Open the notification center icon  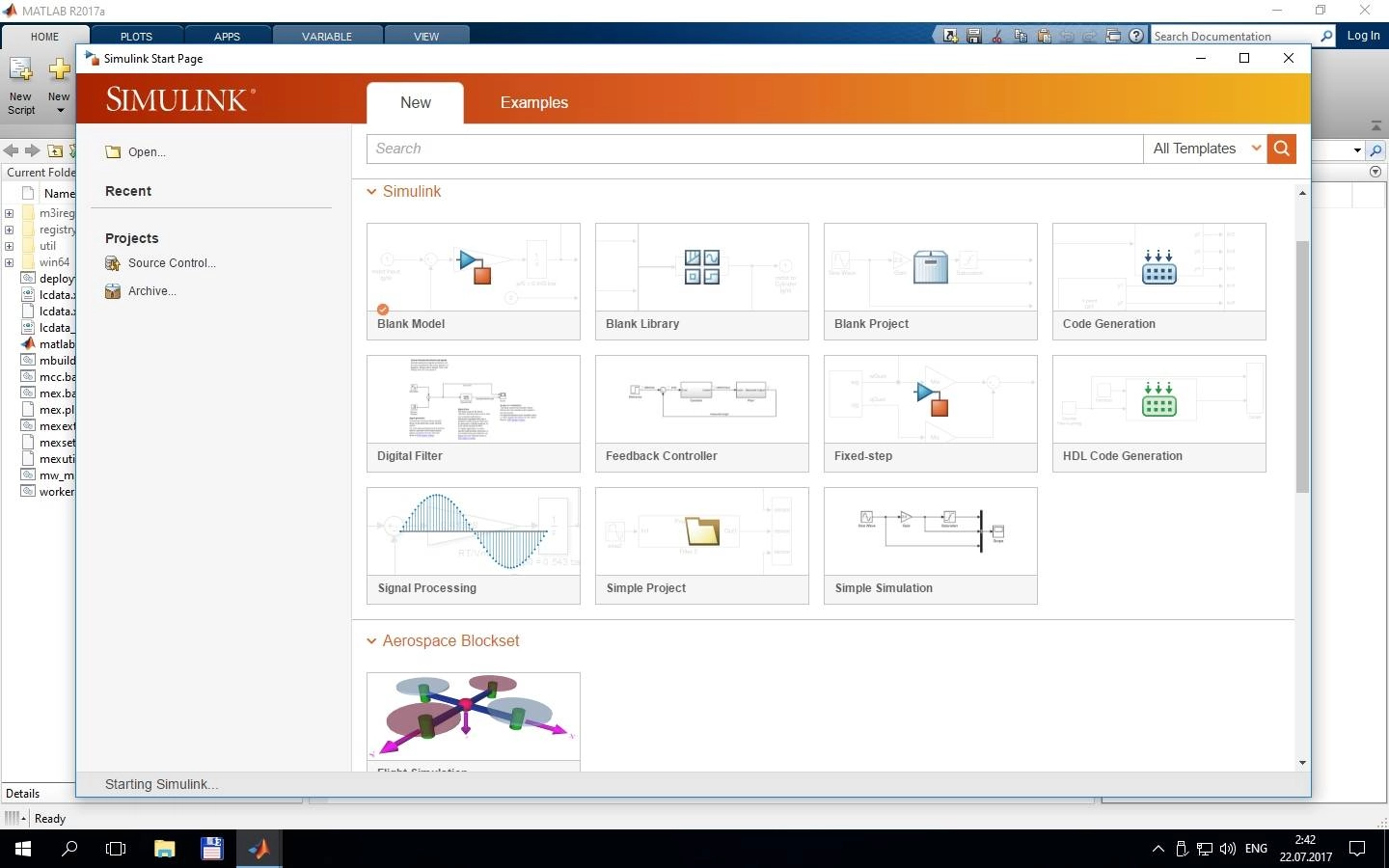[x=1357, y=849]
